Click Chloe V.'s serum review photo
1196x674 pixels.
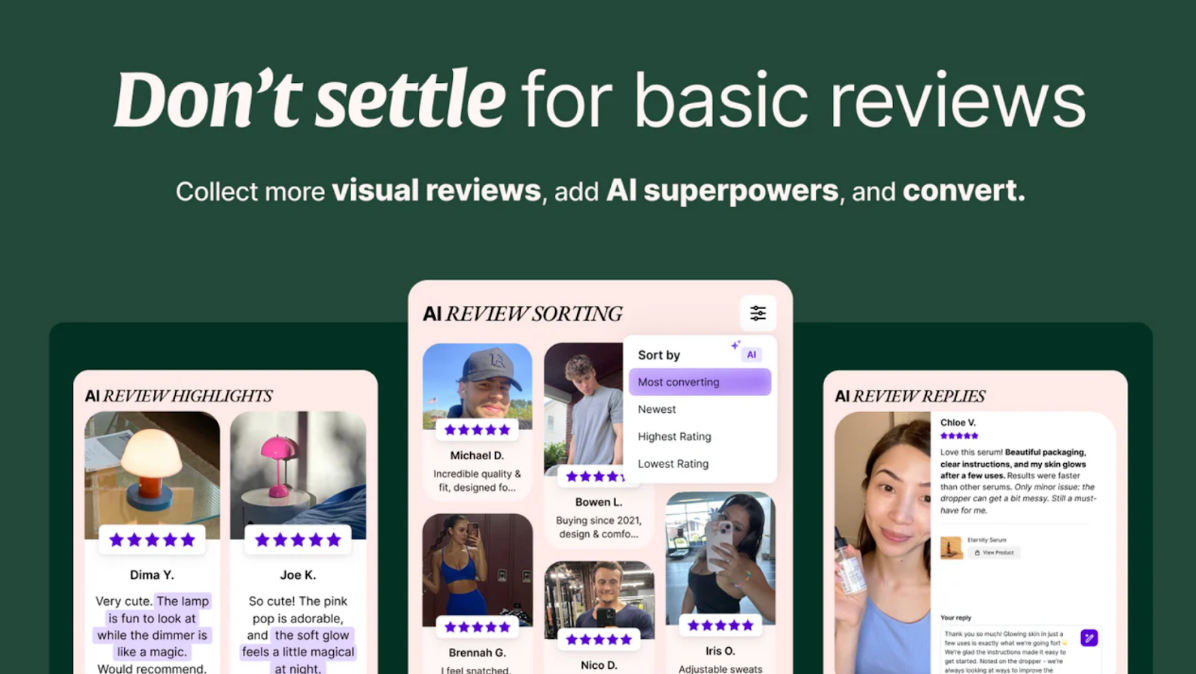point(883,543)
